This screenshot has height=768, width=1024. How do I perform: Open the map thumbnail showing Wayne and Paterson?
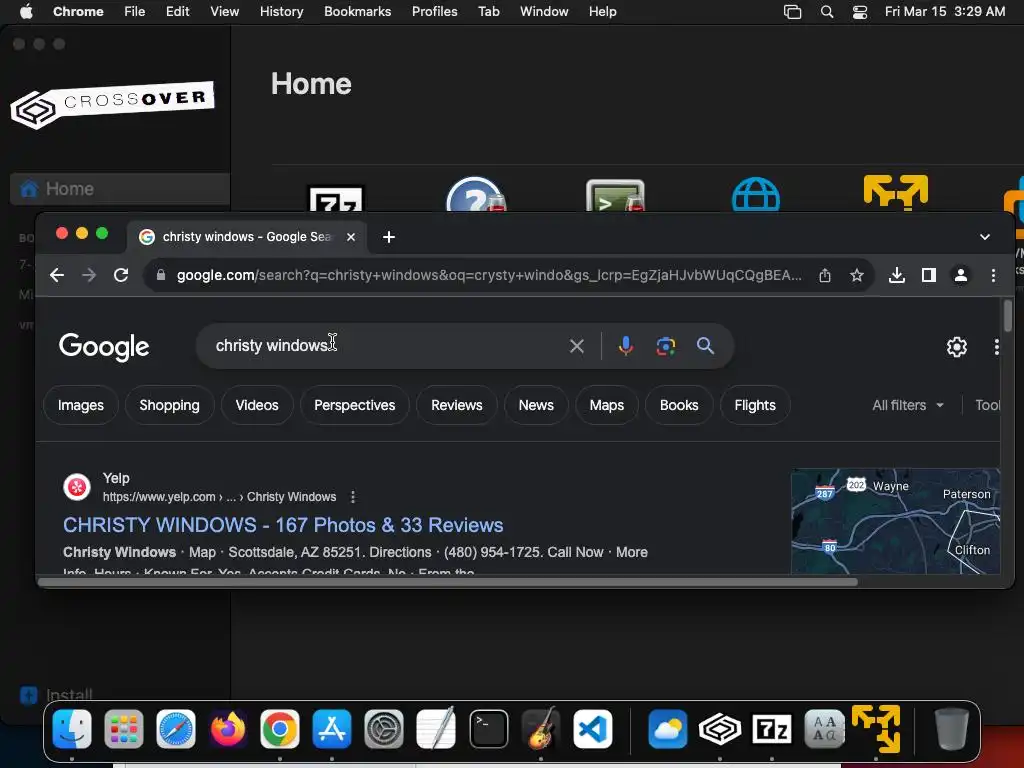point(895,521)
